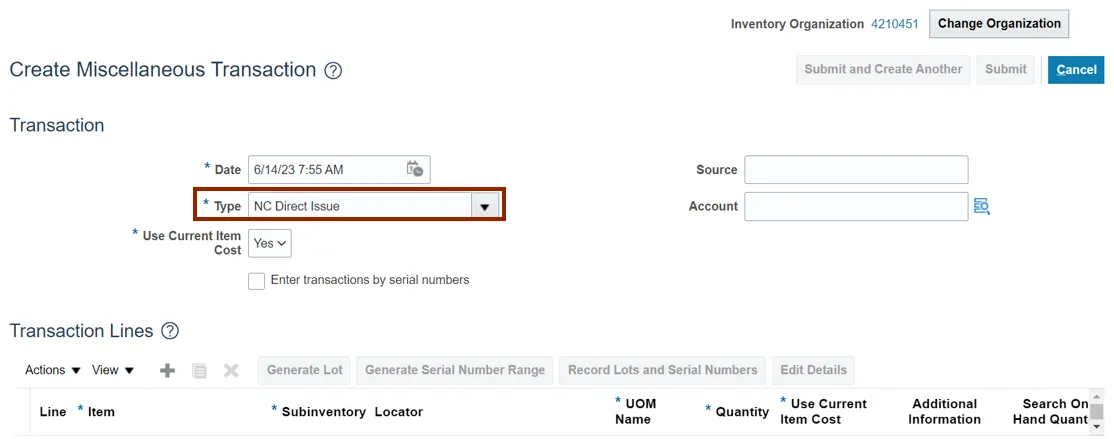Click the Generate Lot button
The image size is (1114, 439).
[304, 370]
